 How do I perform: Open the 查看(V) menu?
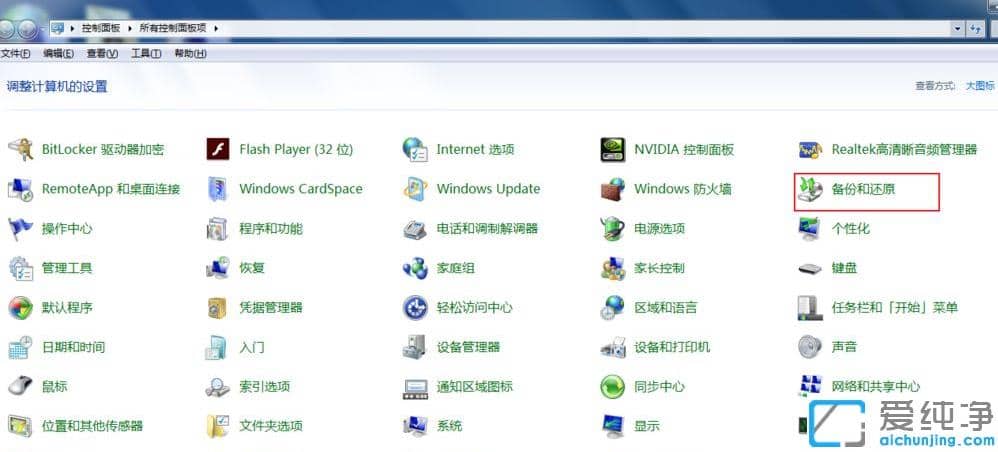(102, 54)
